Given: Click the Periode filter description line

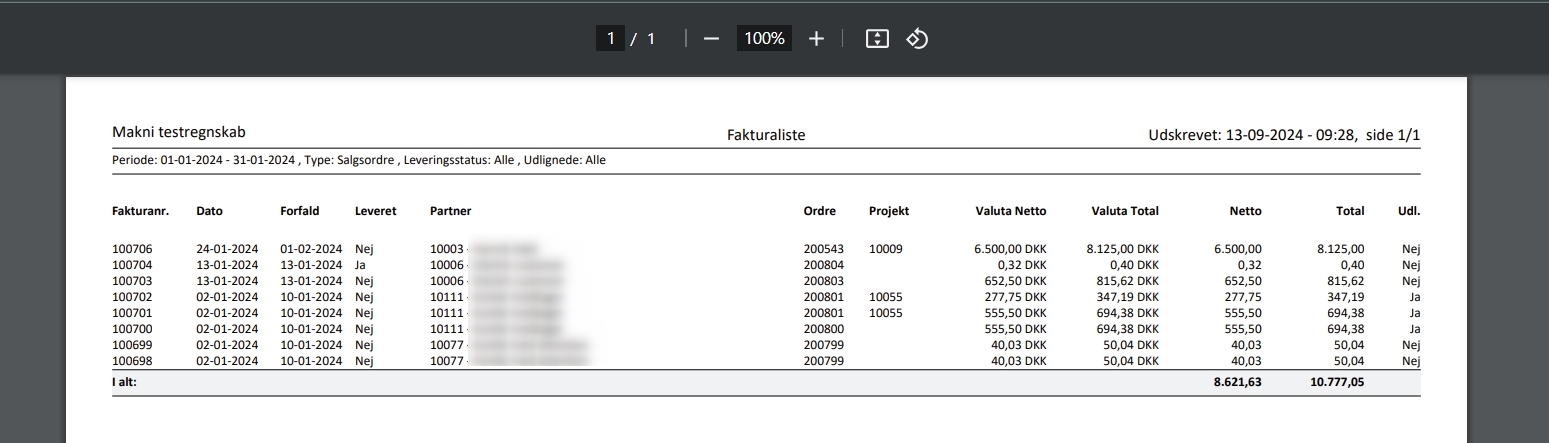Looking at the screenshot, I should click(x=358, y=160).
